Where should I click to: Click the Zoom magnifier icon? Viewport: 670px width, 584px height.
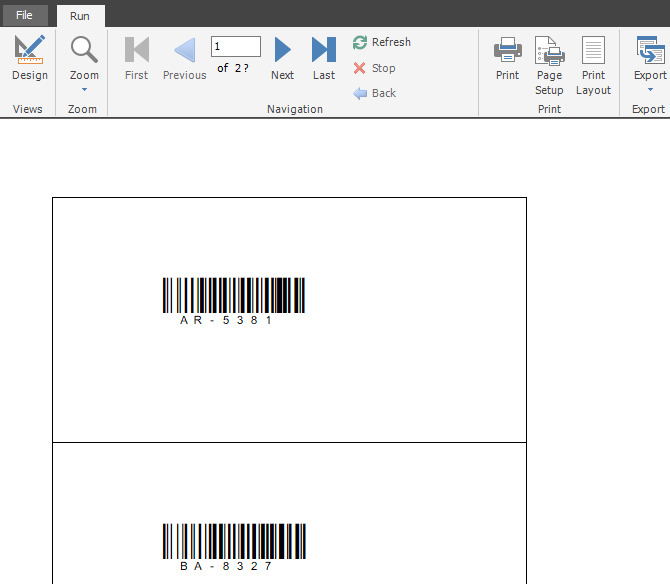[x=84, y=50]
